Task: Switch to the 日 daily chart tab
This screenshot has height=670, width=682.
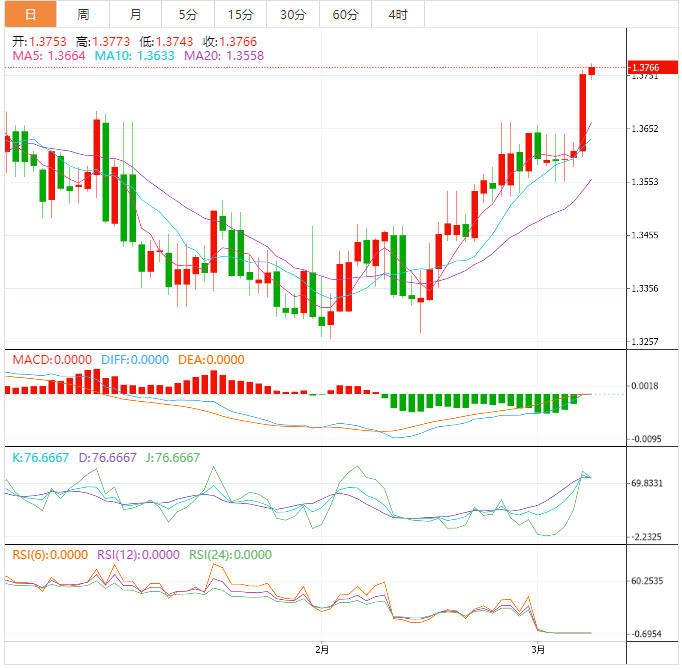Action: tap(31, 14)
